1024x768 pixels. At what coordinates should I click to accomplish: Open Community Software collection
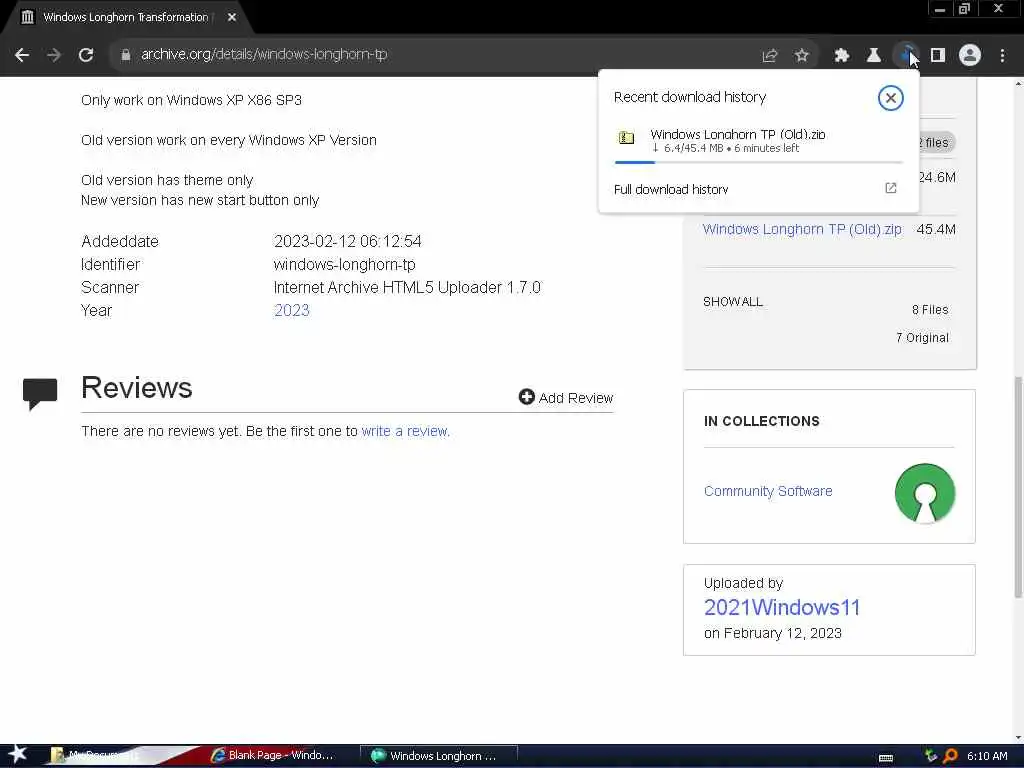[x=768, y=491]
